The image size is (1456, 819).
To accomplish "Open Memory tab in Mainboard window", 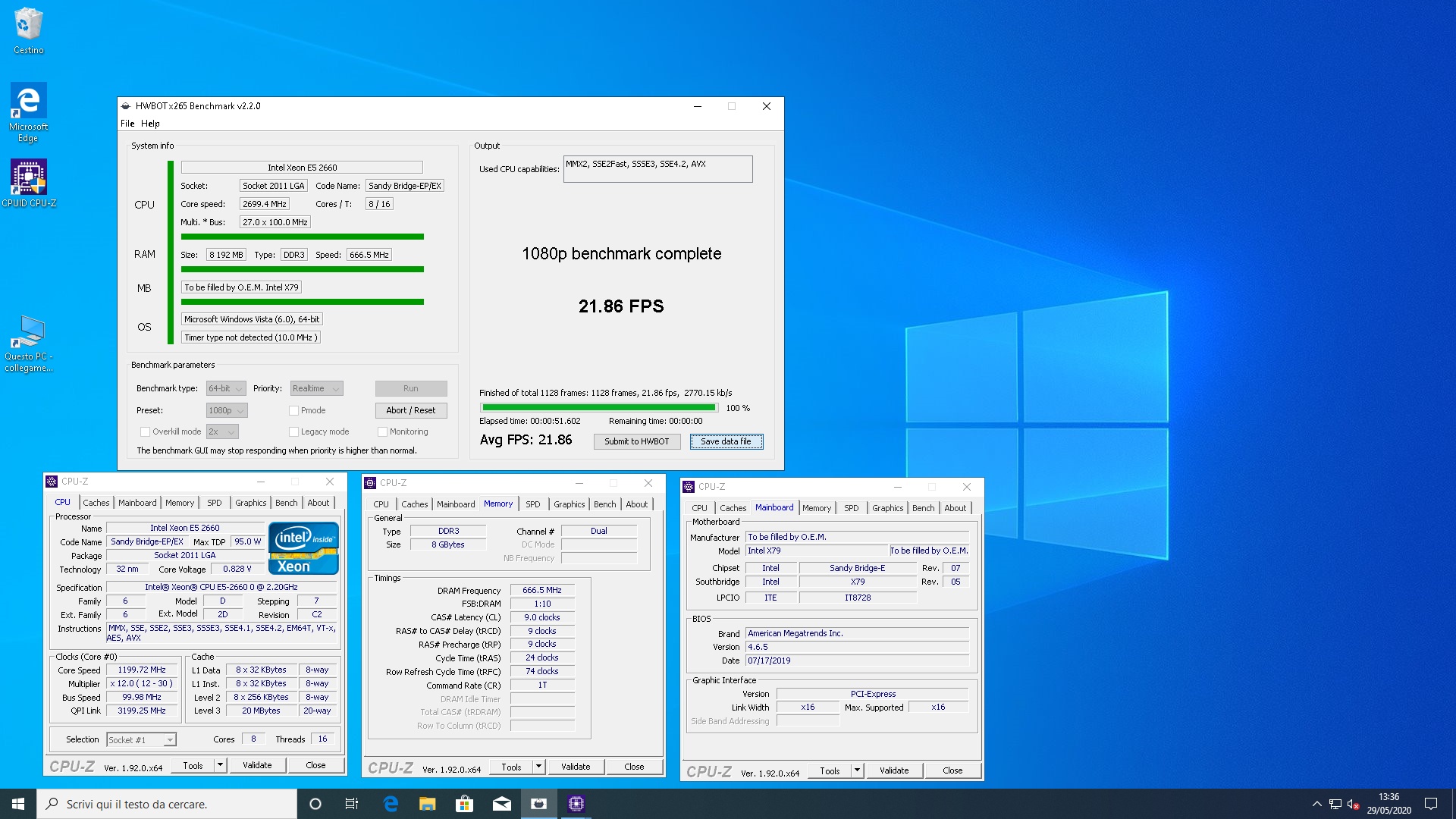I will tap(817, 508).
